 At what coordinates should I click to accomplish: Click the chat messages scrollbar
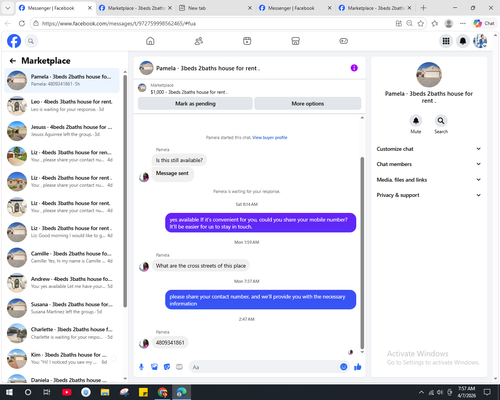362,253
